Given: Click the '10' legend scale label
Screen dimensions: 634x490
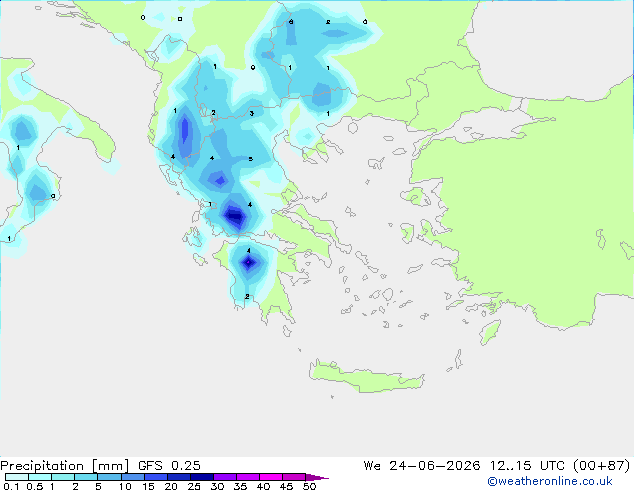Looking at the screenshot, I should pyautogui.click(x=125, y=486).
